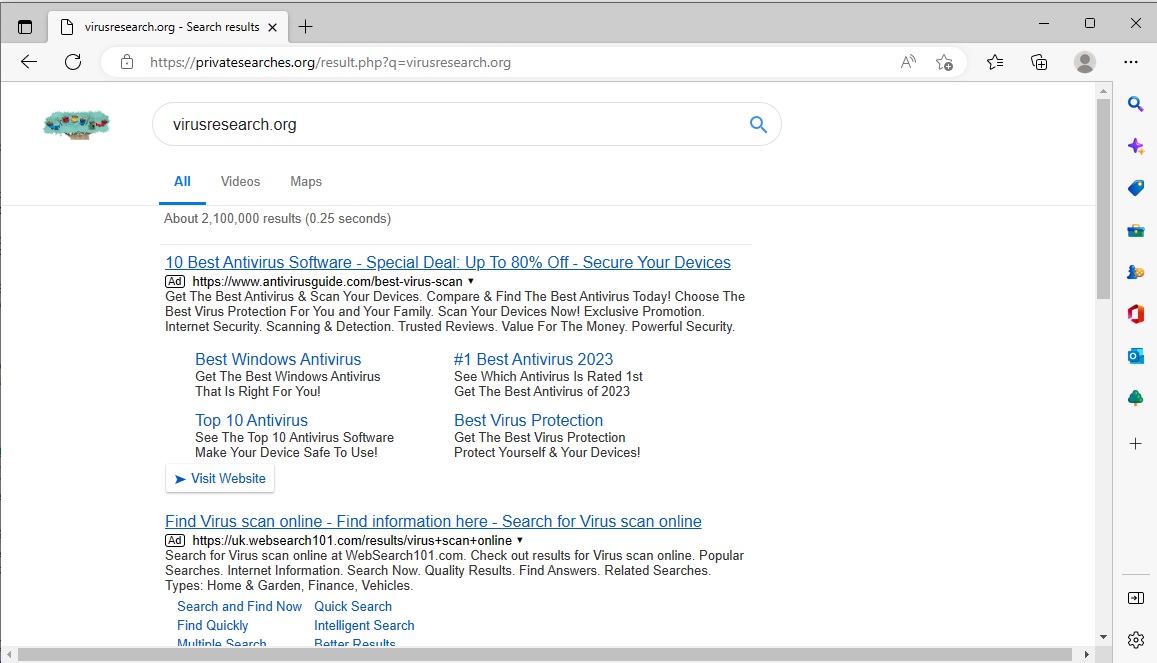Refresh the current page
1157x663 pixels.
point(73,62)
